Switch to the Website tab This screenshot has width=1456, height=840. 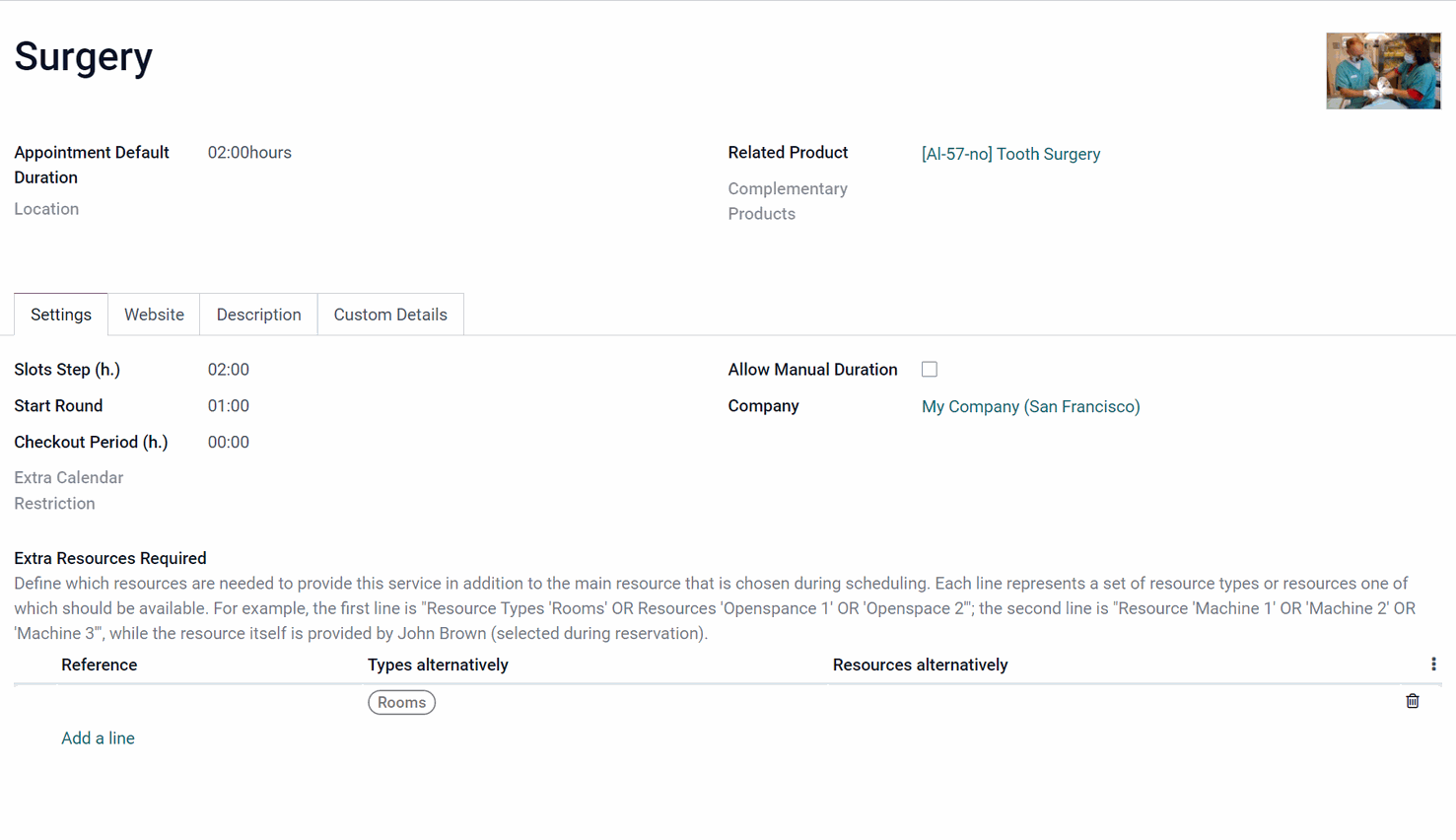(154, 315)
